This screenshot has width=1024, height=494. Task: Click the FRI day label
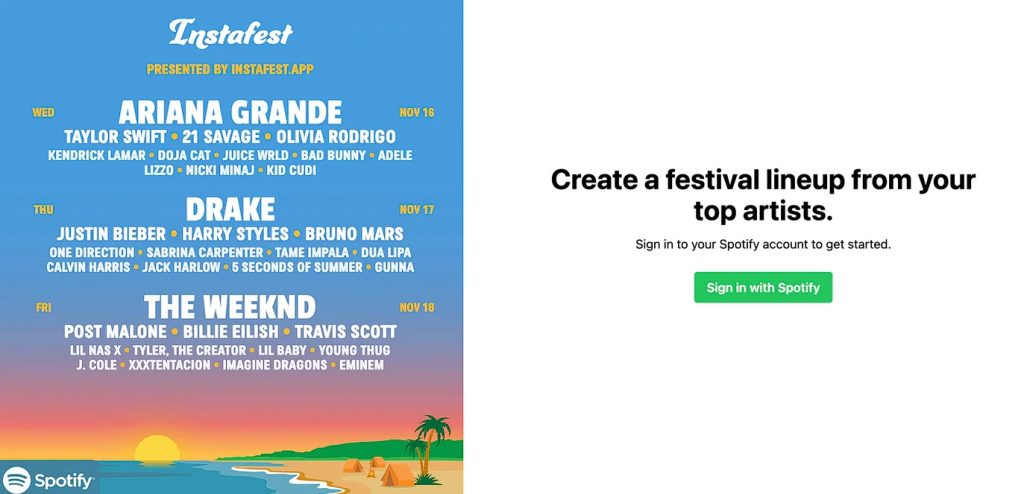coord(43,308)
